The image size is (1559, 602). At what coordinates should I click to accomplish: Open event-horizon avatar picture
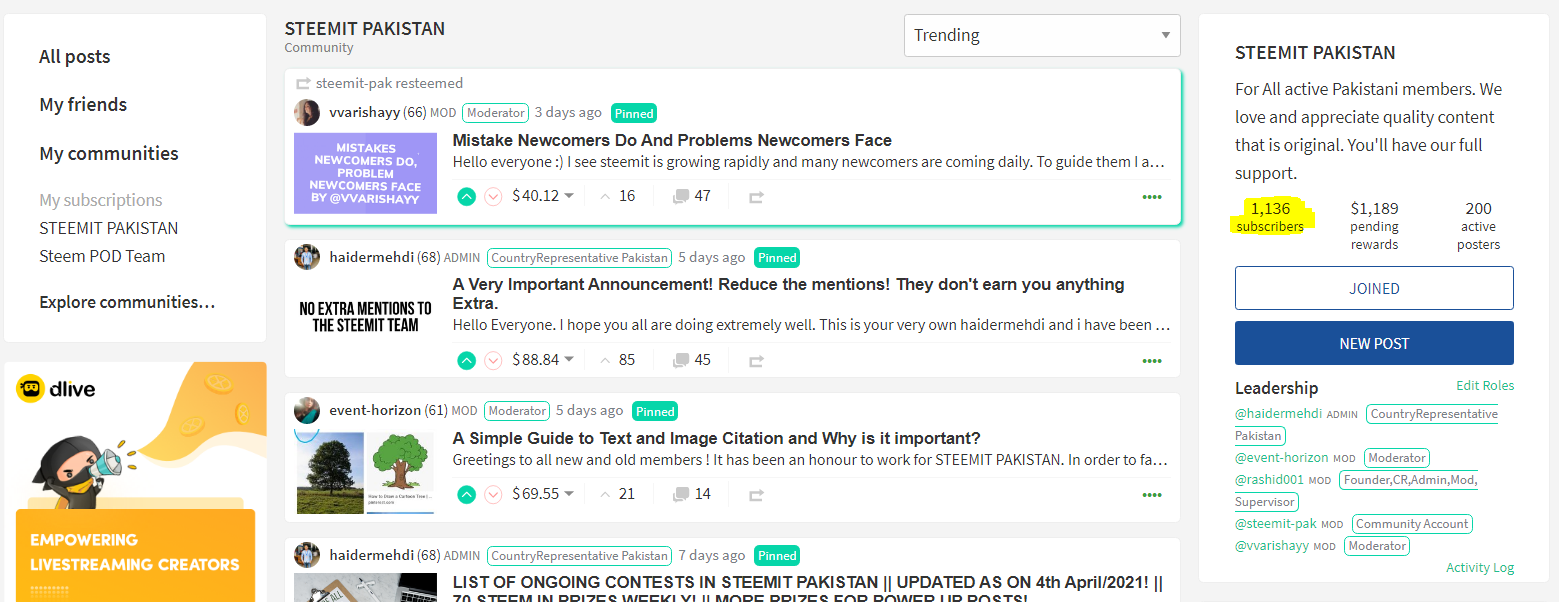pyautogui.click(x=307, y=410)
